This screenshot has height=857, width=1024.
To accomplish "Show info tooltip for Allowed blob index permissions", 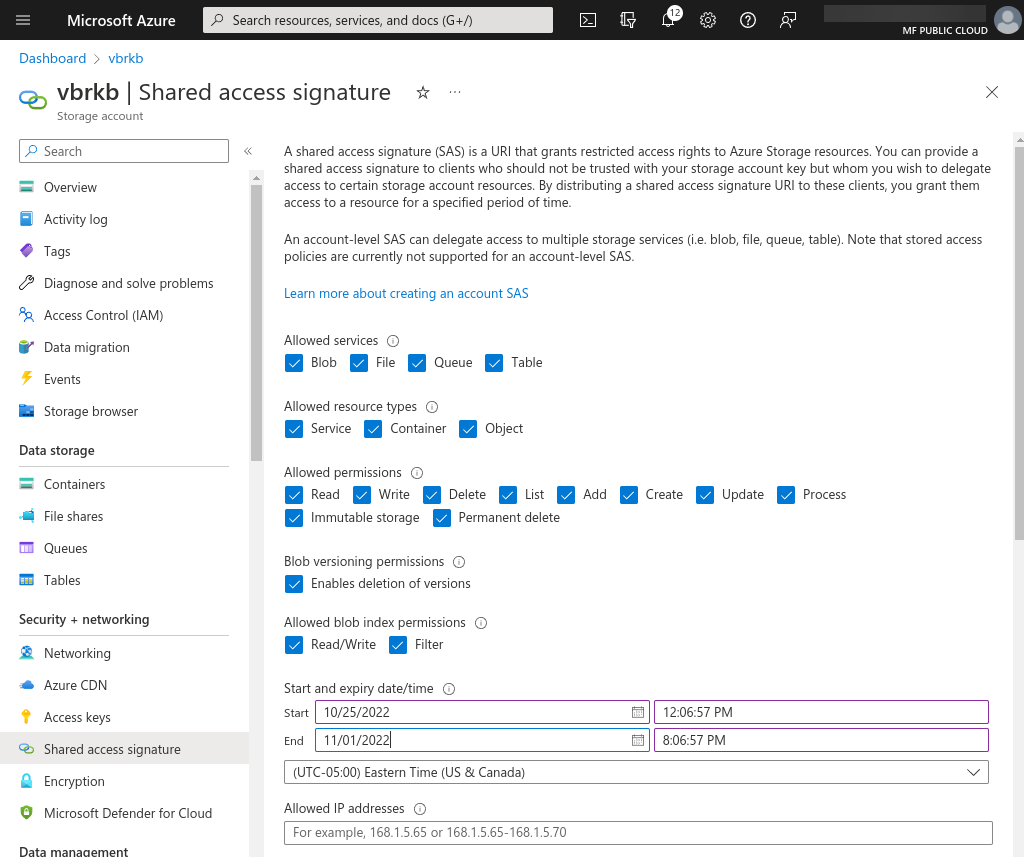I will coord(481,623).
